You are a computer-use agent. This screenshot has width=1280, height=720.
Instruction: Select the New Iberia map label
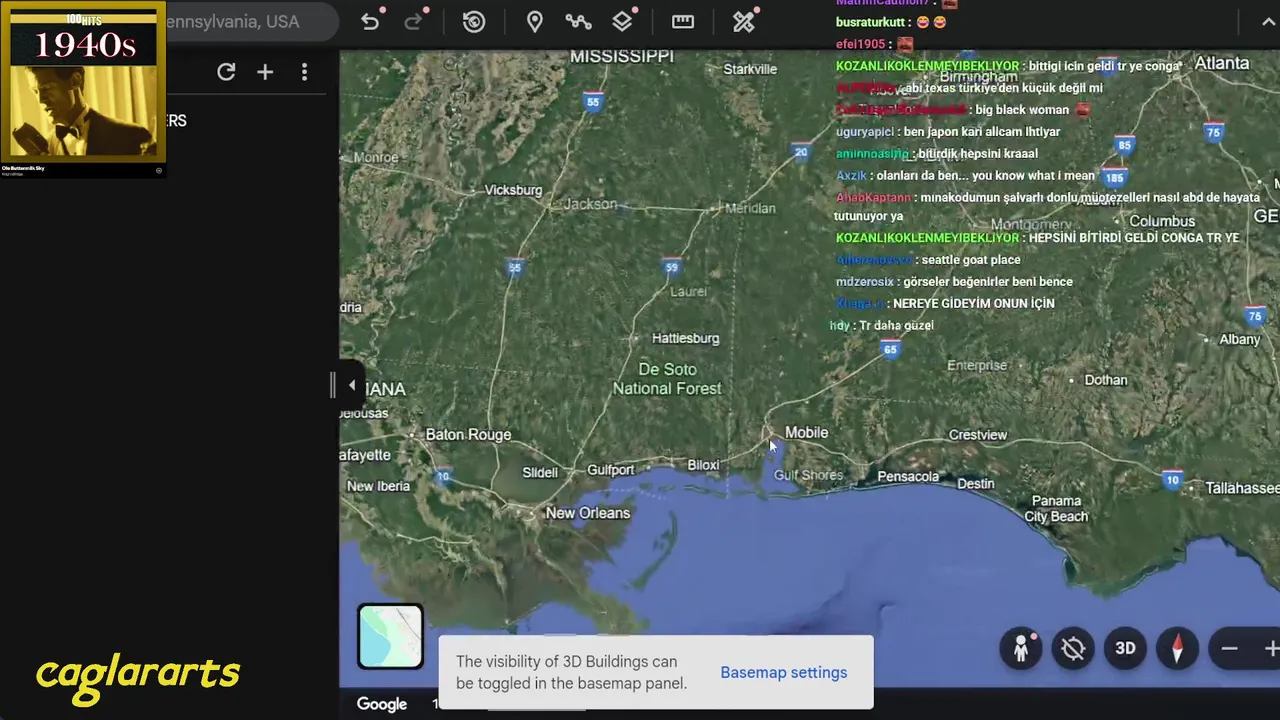(x=378, y=486)
